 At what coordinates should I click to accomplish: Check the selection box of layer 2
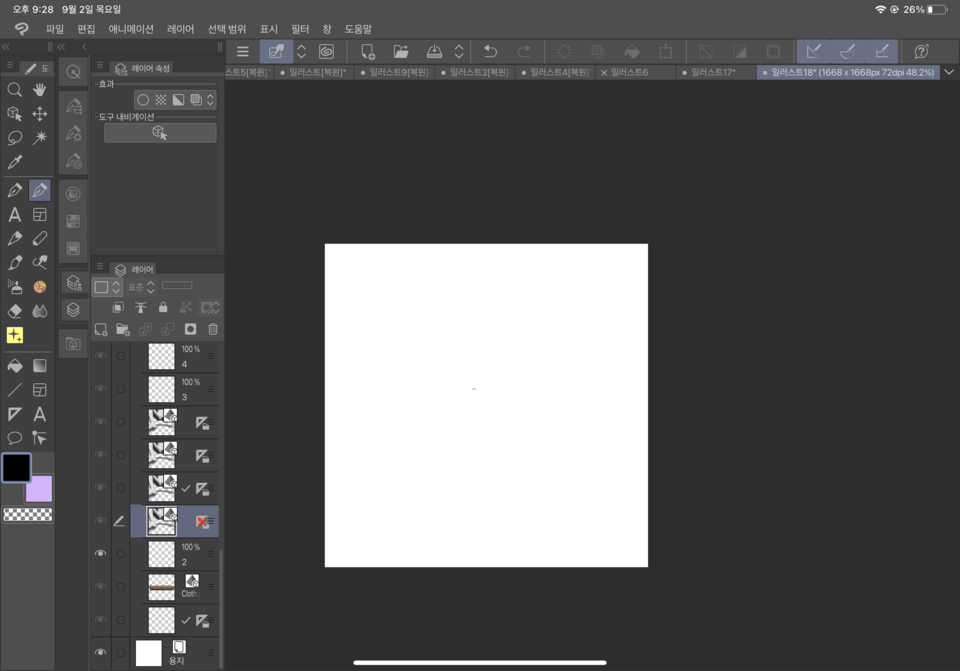121,553
